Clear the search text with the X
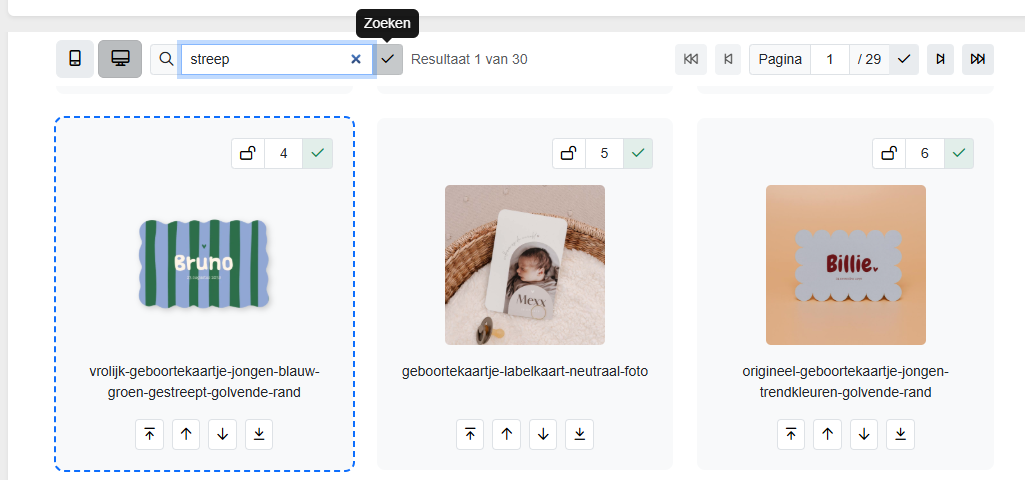Viewport: 1025px width, 480px height. coord(356,59)
